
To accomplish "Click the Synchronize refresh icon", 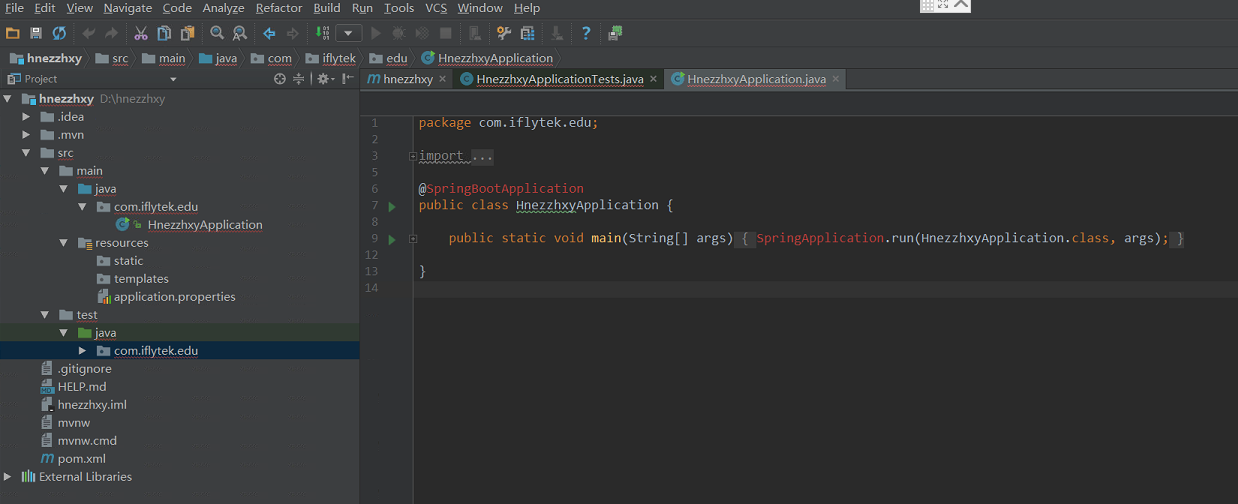I will click(x=59, y=33).
